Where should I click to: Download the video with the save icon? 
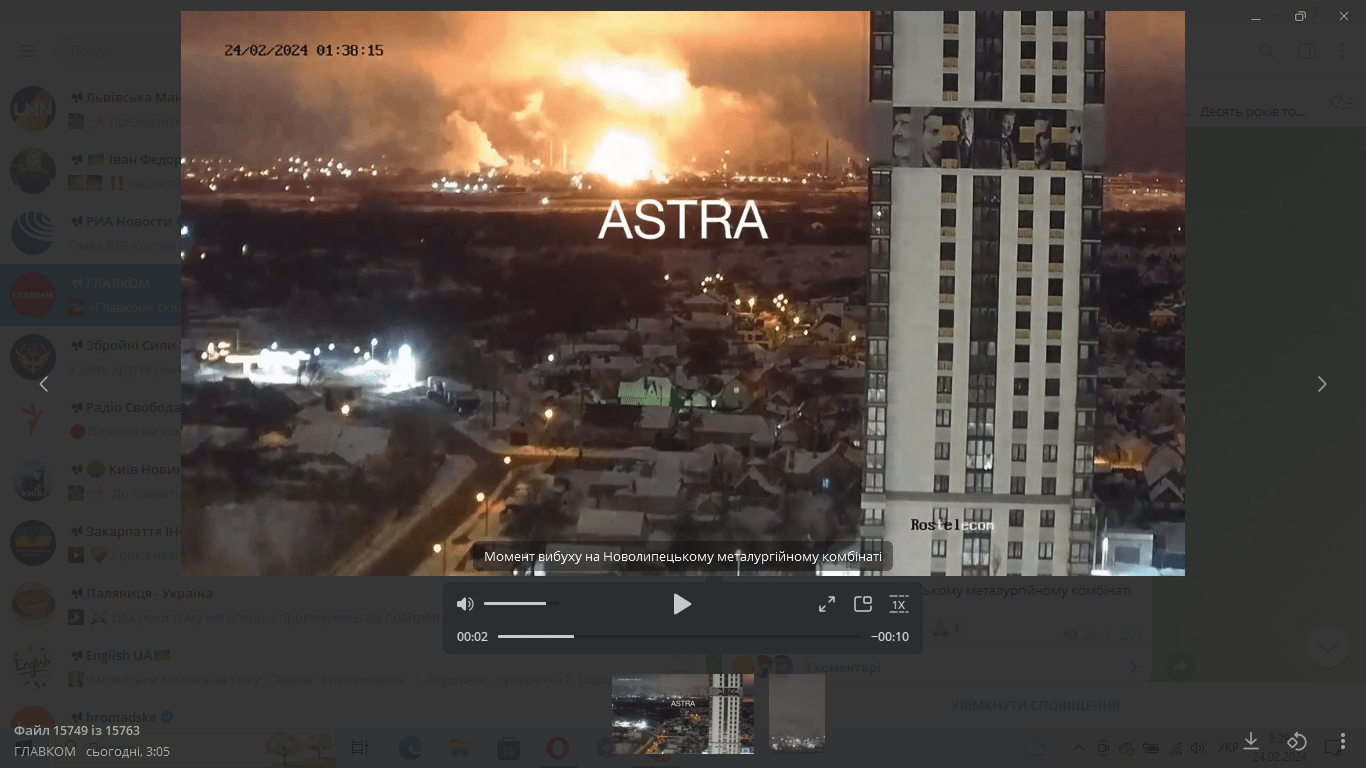tap(1251, 741)
